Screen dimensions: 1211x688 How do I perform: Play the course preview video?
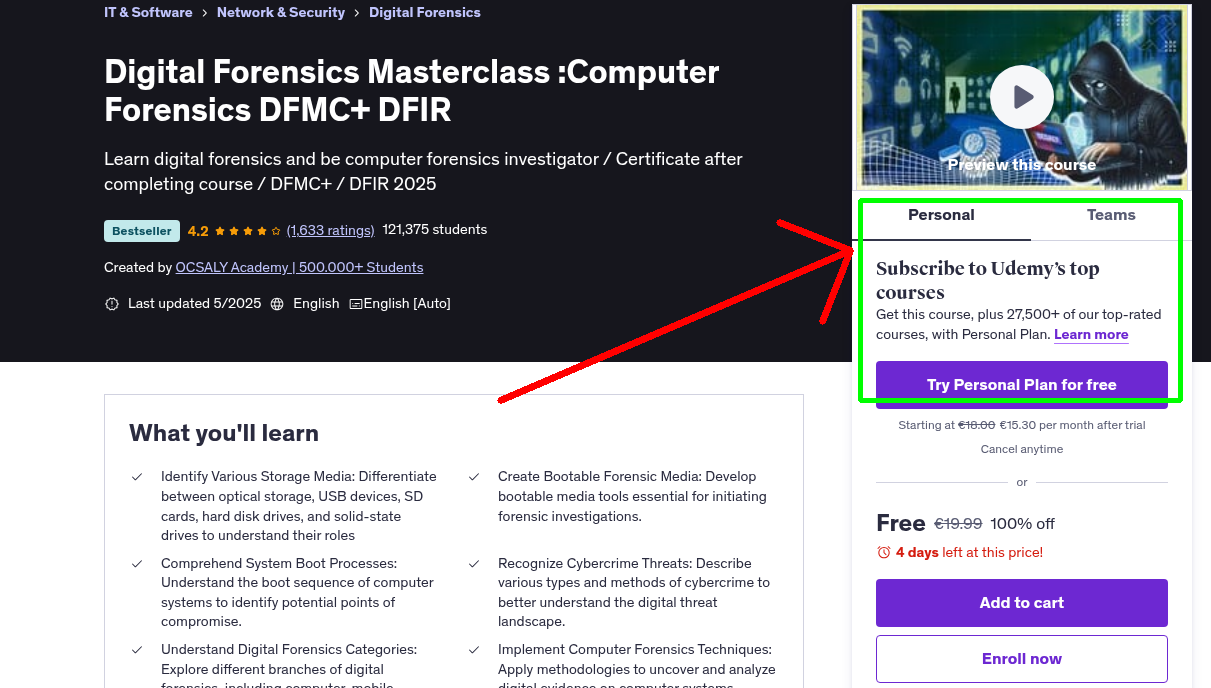[x=1022, y=97]
